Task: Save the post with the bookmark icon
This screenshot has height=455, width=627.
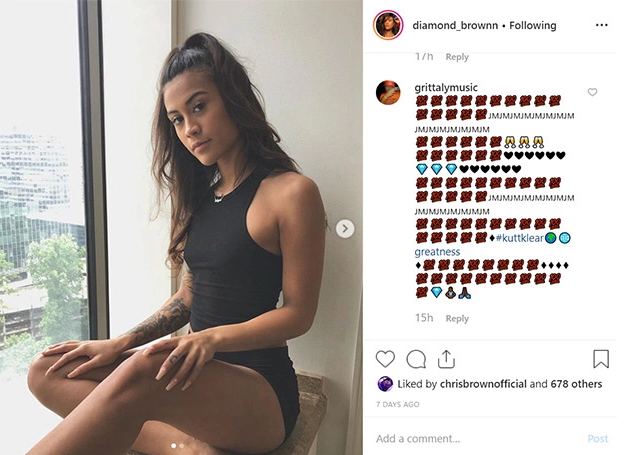Action: [601, 359]
